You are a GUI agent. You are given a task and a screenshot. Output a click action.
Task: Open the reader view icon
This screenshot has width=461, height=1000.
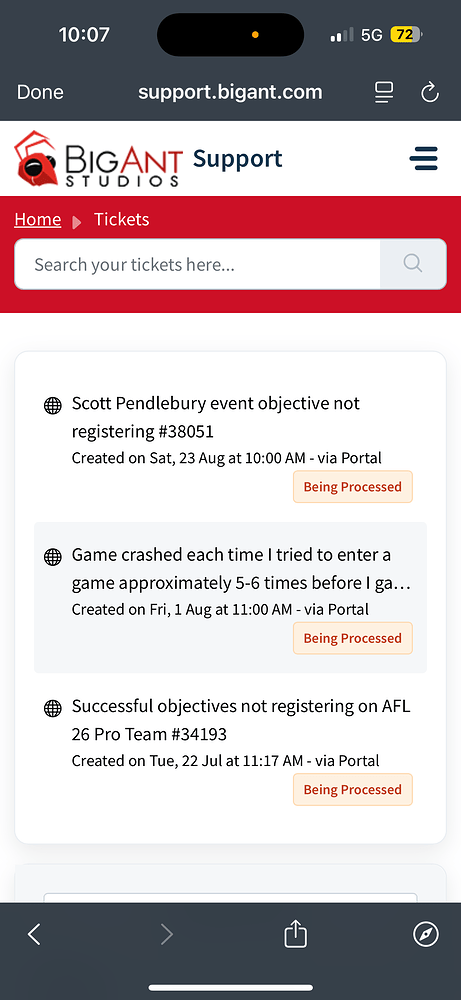384,92
